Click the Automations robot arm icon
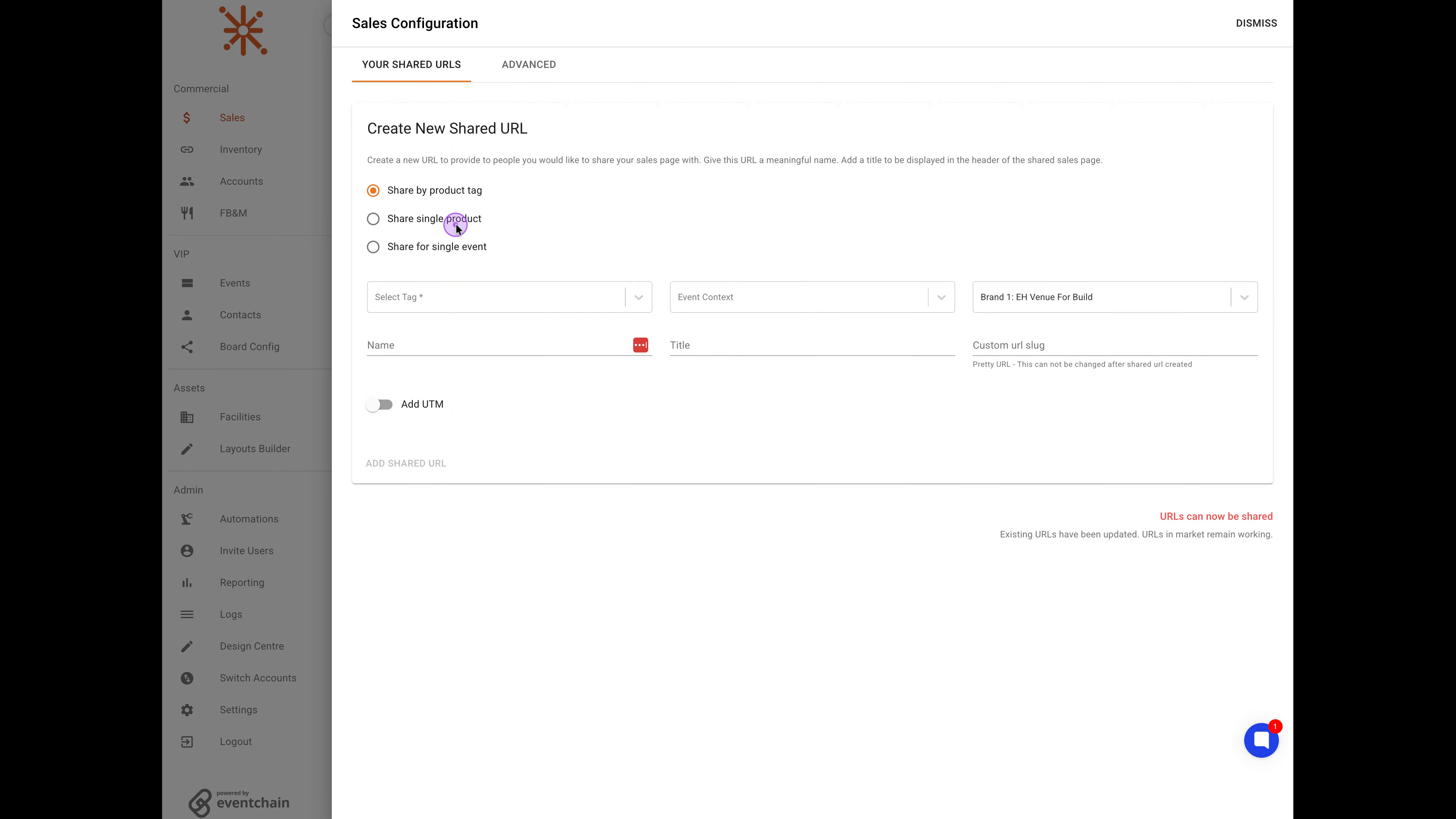This screenshot has width=1456, height=819. coord(187,519)
